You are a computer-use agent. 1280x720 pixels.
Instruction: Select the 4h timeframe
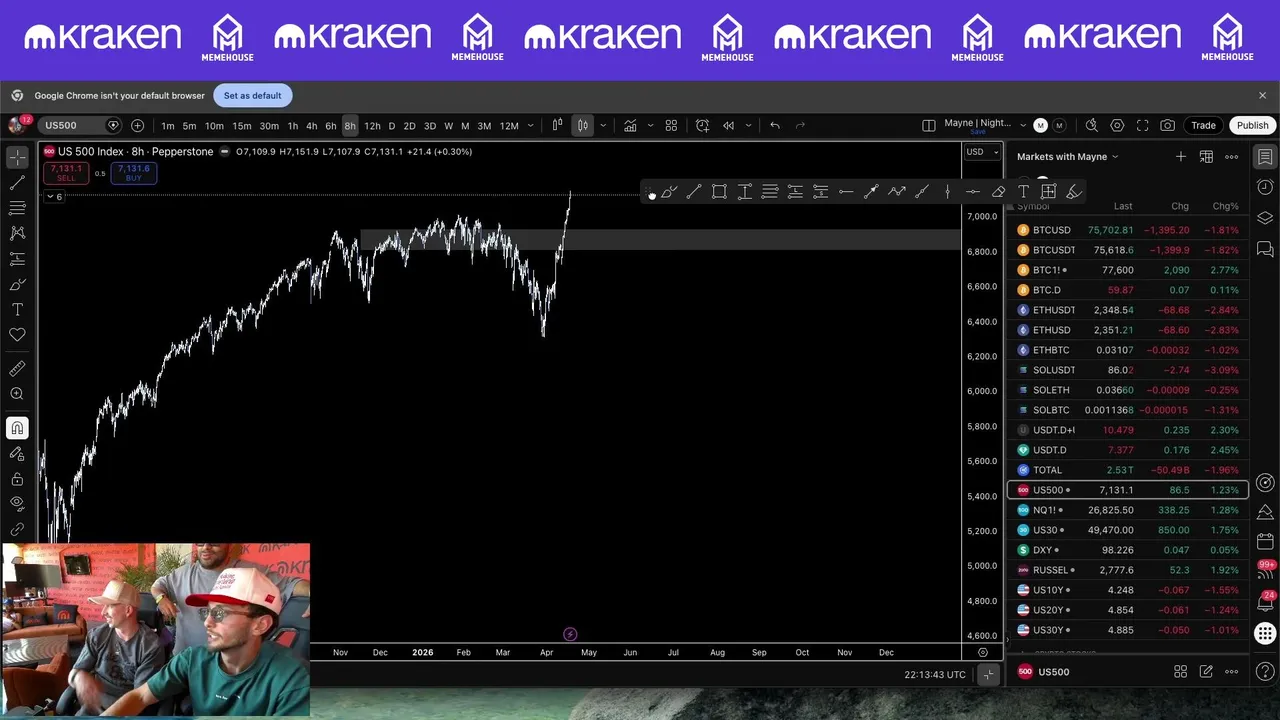click(x=311, y=126)
